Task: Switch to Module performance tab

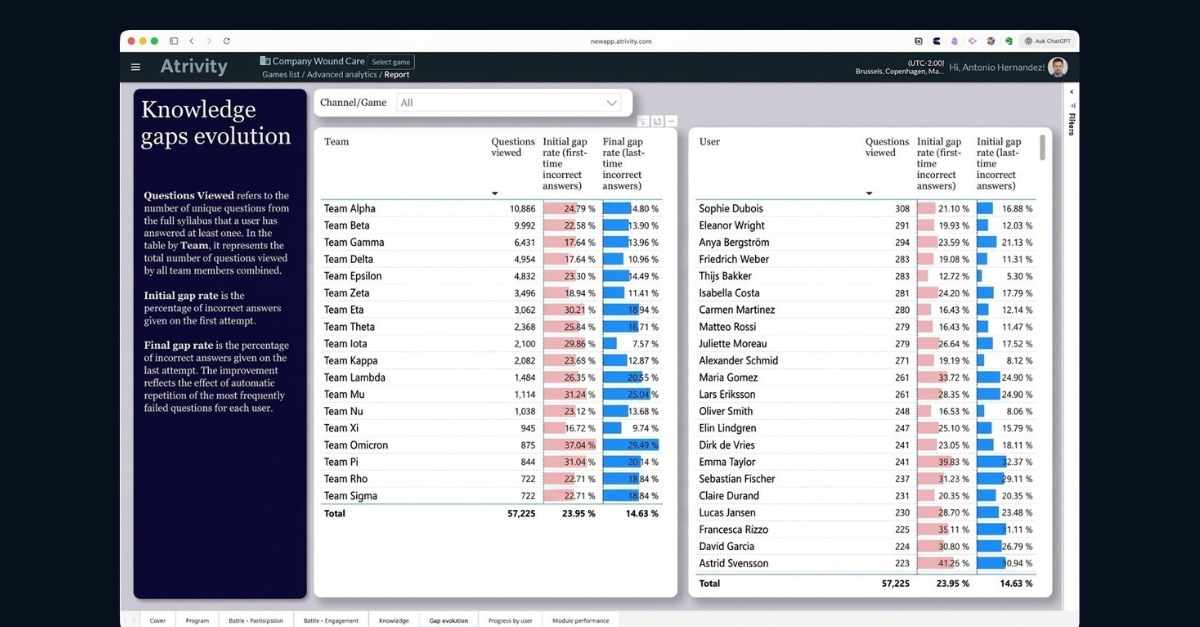Action: coord(580,620)
